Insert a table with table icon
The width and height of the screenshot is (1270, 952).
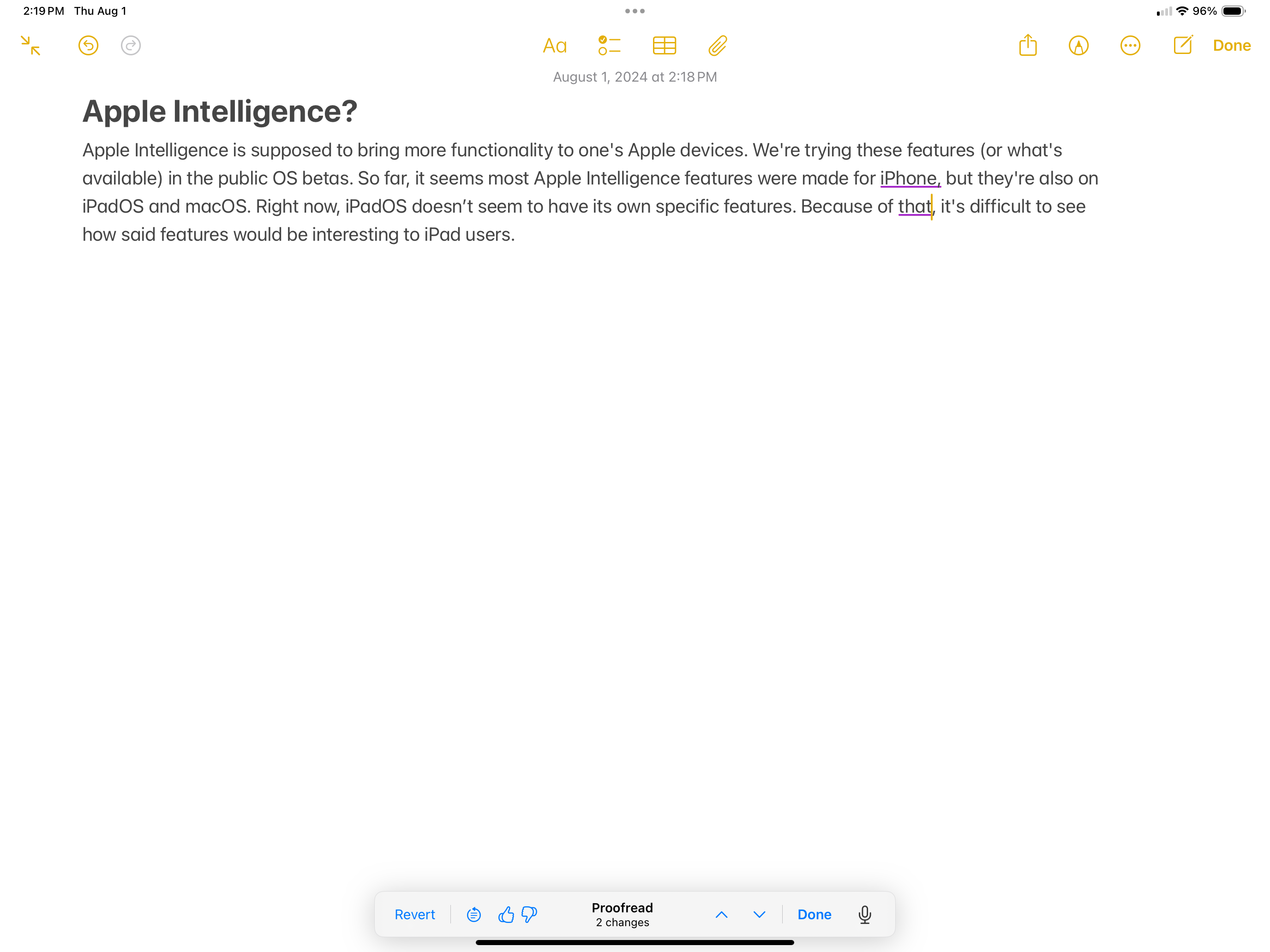point(664,45)
